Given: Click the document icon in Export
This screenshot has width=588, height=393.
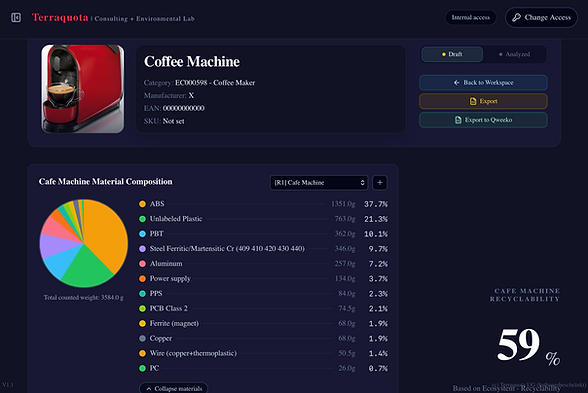Looking at the screenshot, I should point(473,101).
